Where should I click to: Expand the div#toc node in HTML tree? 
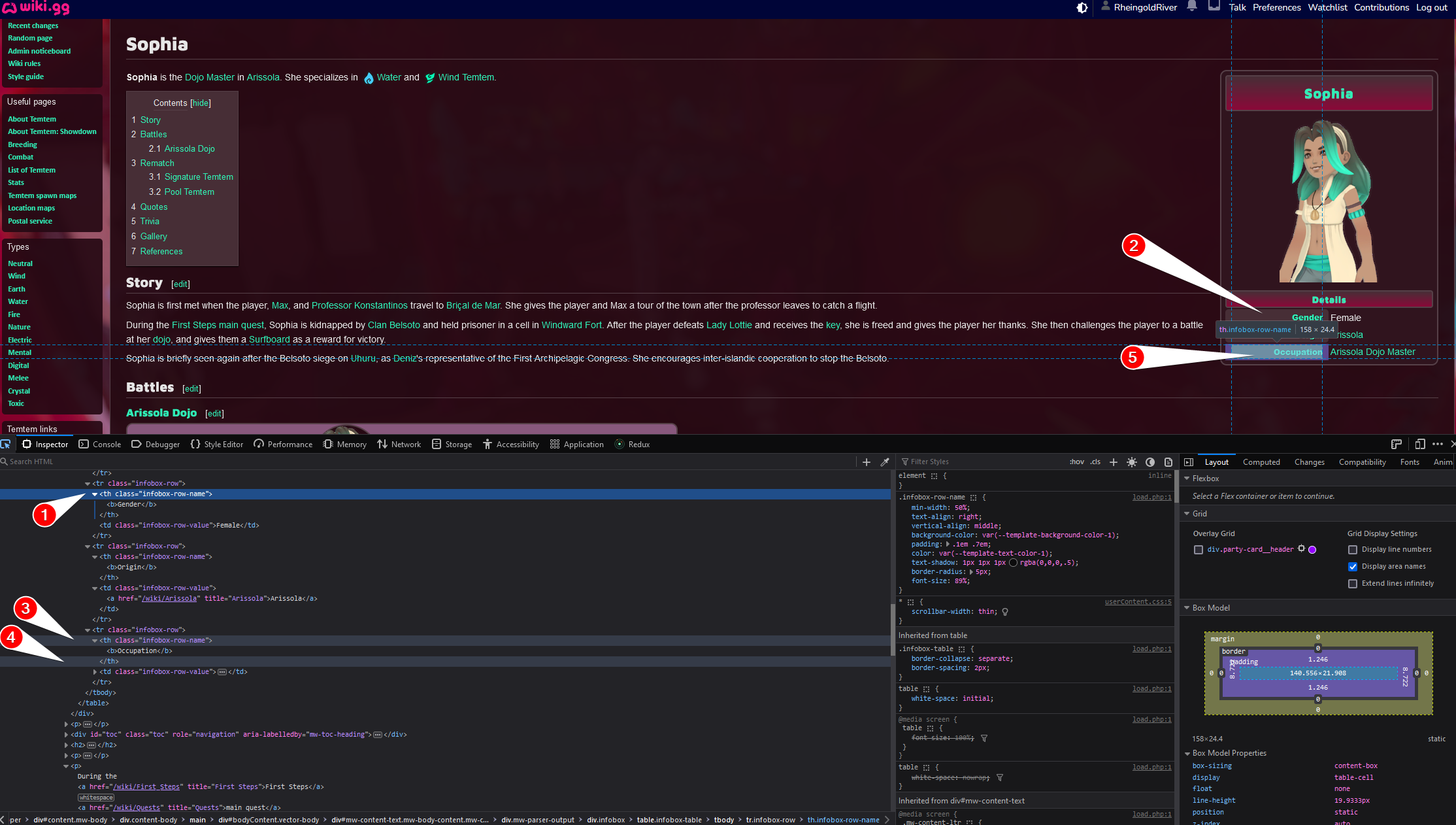click(66, 735)
